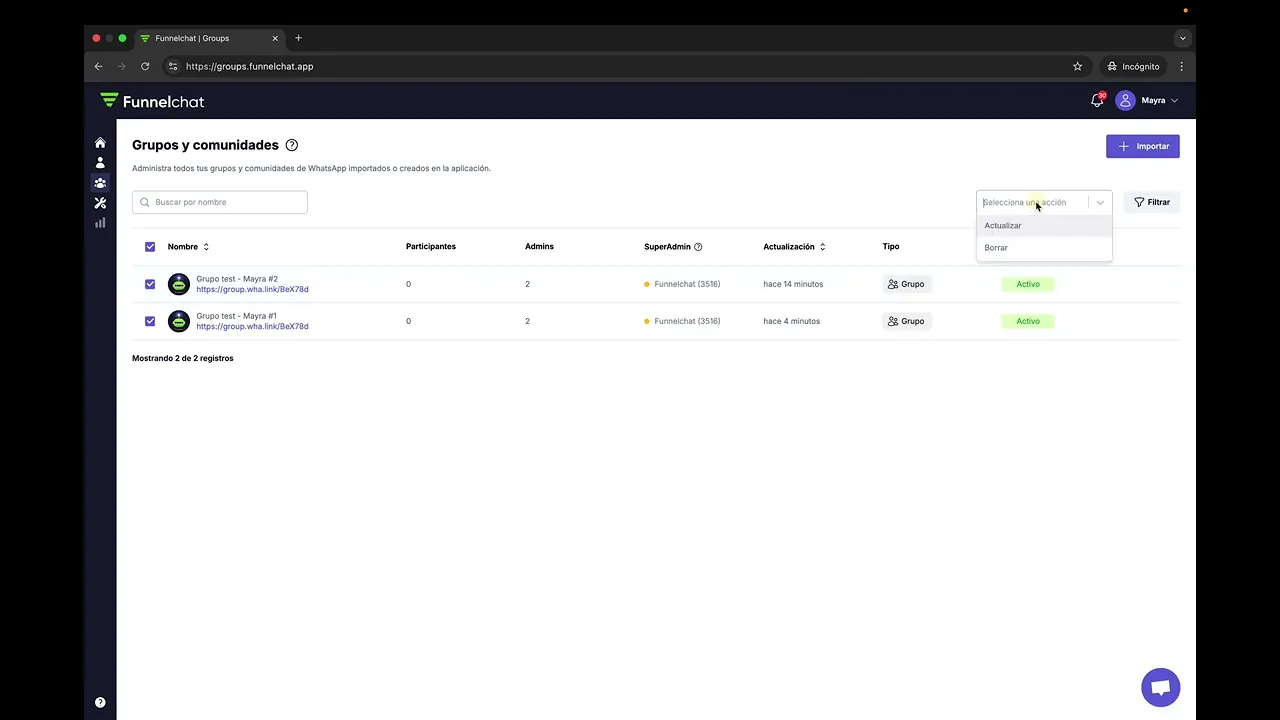Screen dimensions: 1280x720
Task: Open the tab search chevron in Chrome
Action: point(1183,38)
